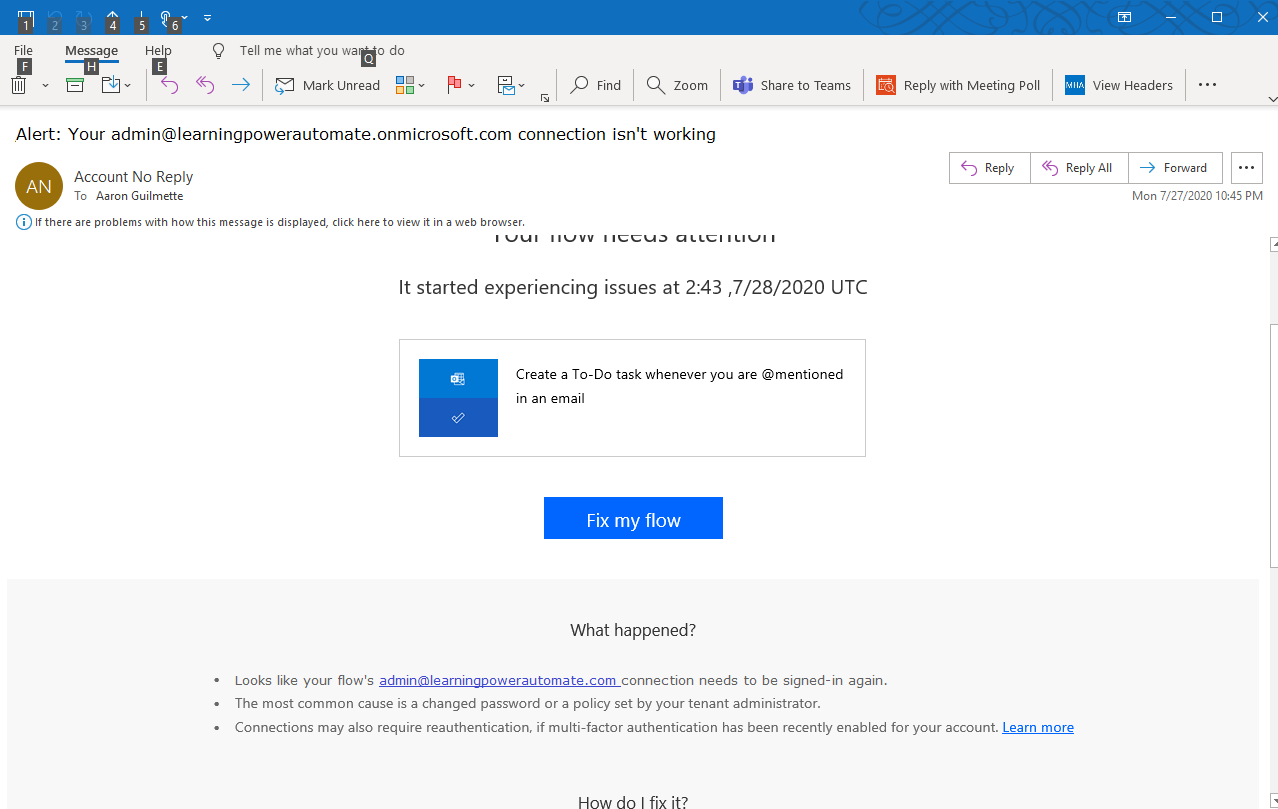Select Reply with Meeting Poll

(957, 85)
